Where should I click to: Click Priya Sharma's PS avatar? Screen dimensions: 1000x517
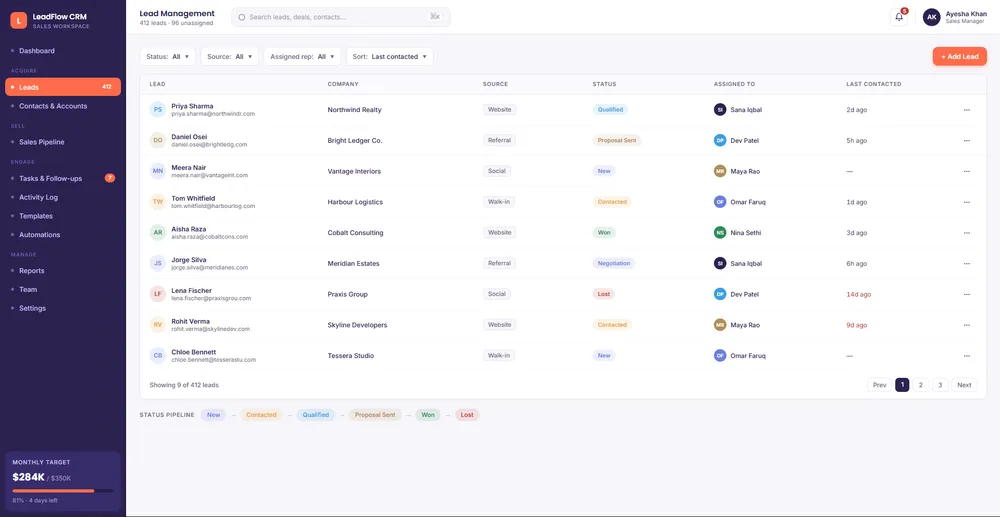point(158,110)
